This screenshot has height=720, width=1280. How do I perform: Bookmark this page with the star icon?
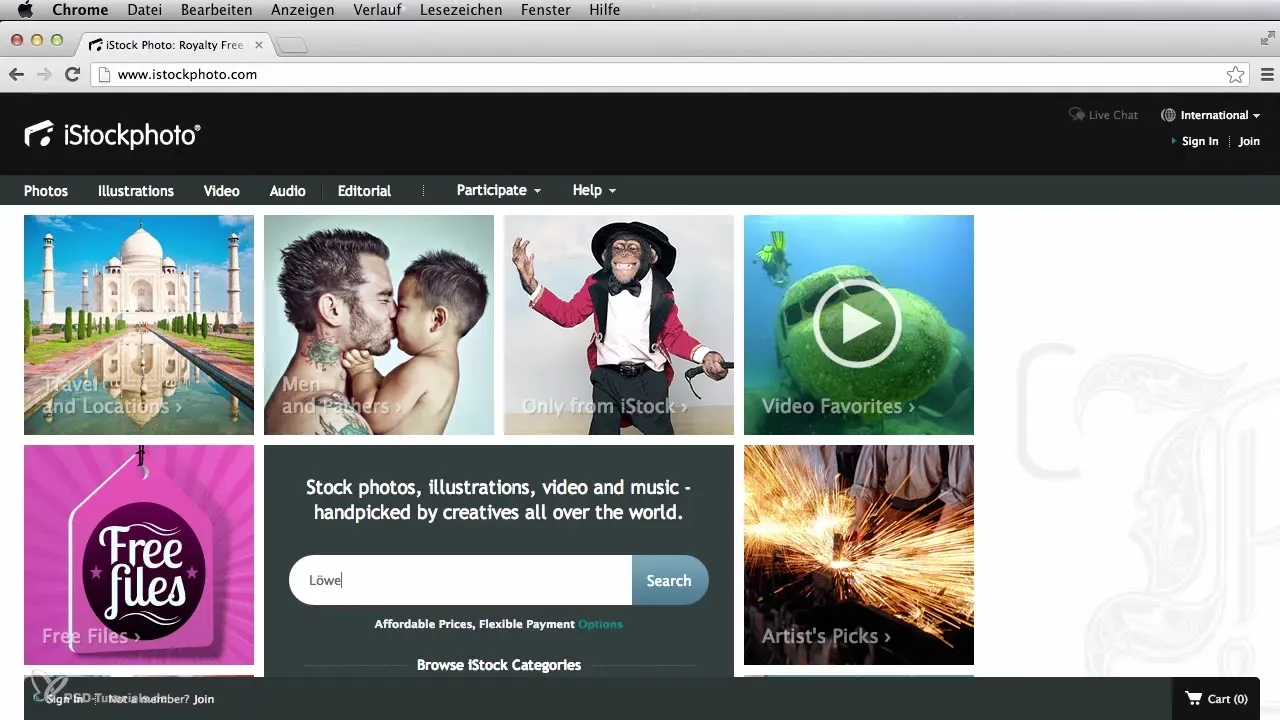[1236, 75]
